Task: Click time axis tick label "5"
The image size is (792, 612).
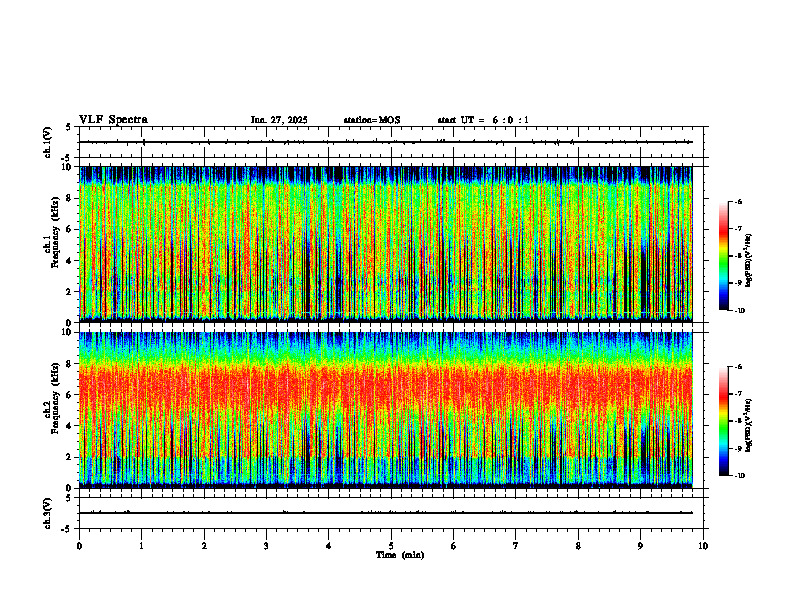Action: (391, 546)
